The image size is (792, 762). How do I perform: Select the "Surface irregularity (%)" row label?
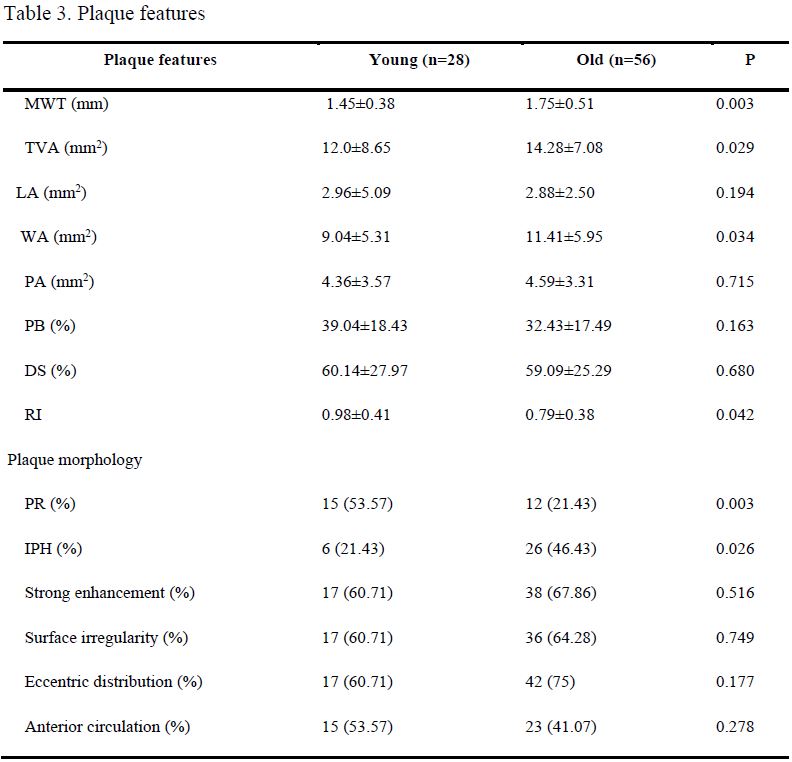[x=107, y=638]
